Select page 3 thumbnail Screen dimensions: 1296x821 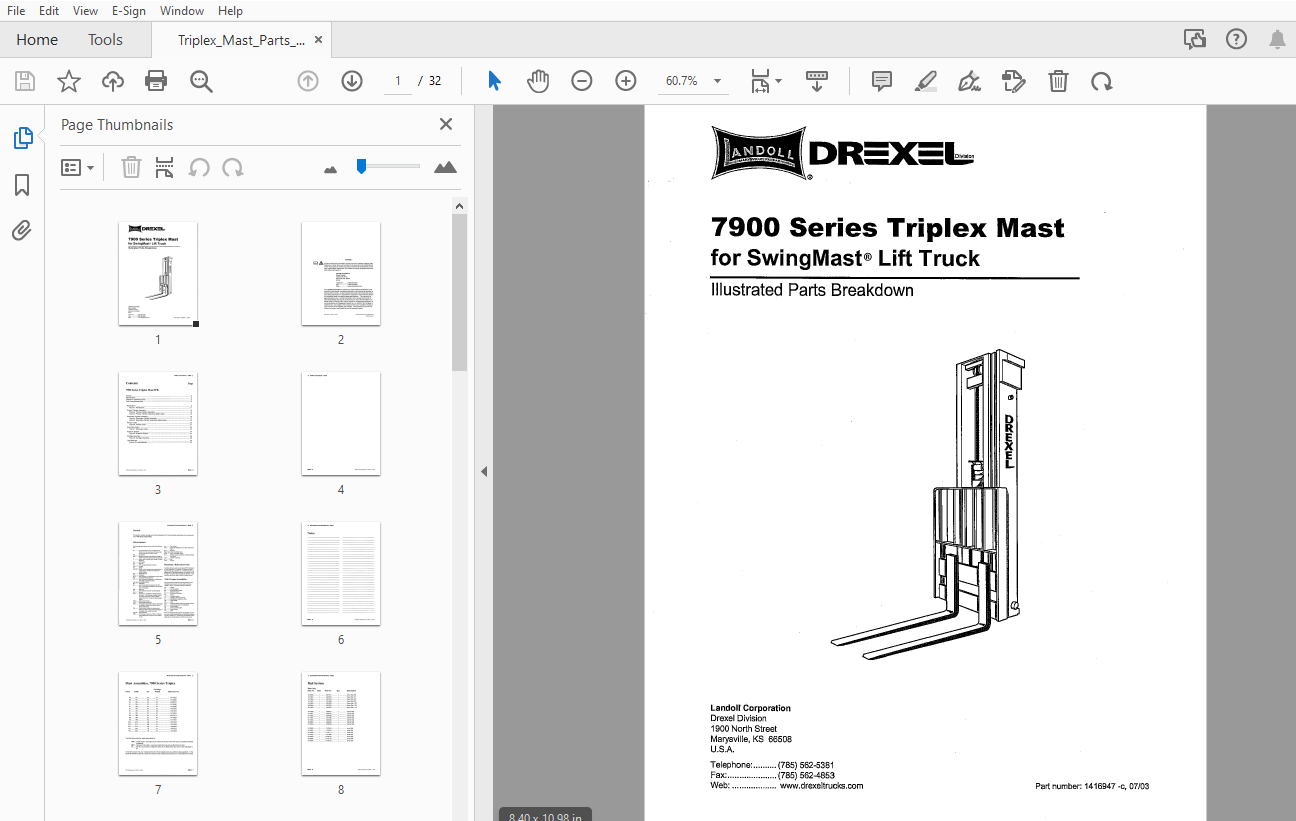point(158,424)
